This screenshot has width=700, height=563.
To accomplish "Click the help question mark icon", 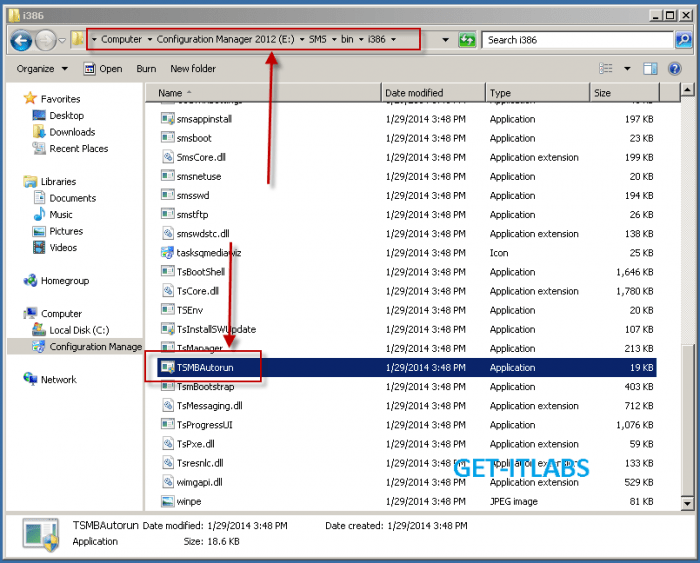I will (x=674, y=68).
